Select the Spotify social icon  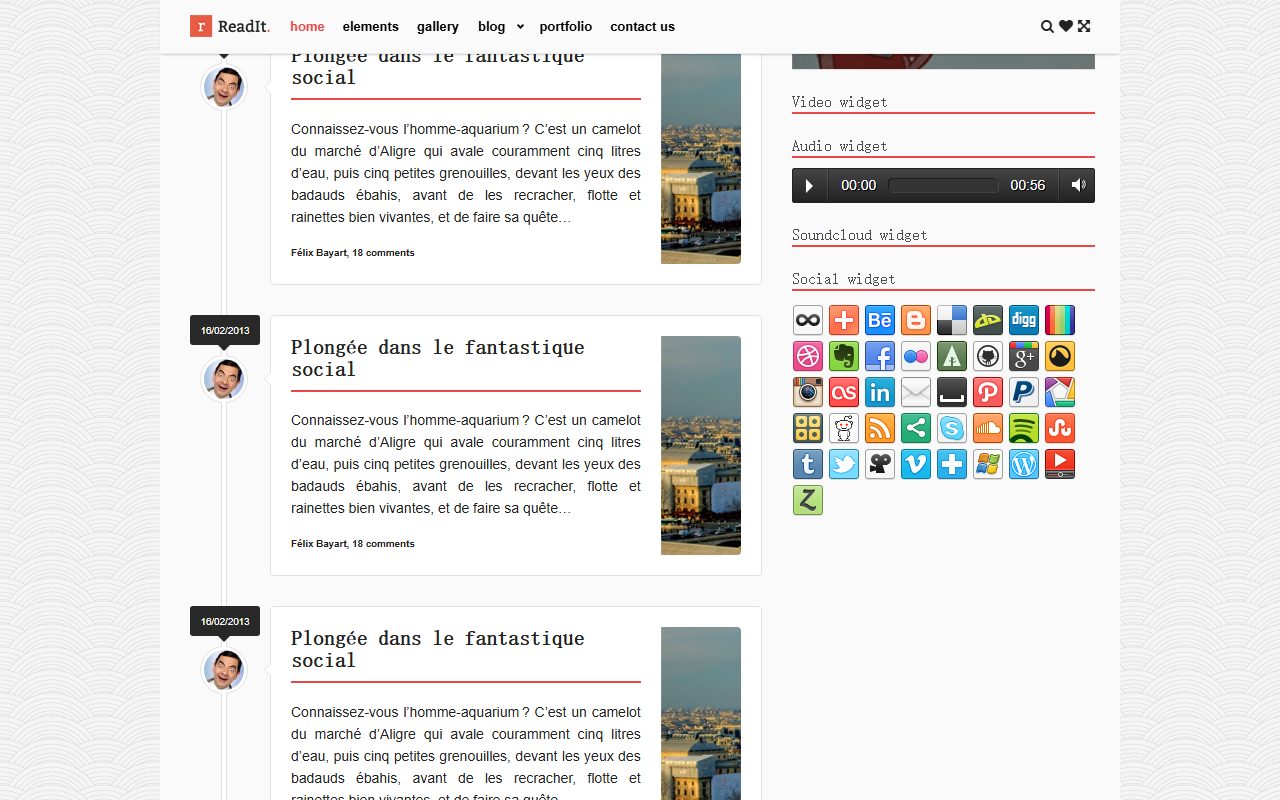[1024, 428]
